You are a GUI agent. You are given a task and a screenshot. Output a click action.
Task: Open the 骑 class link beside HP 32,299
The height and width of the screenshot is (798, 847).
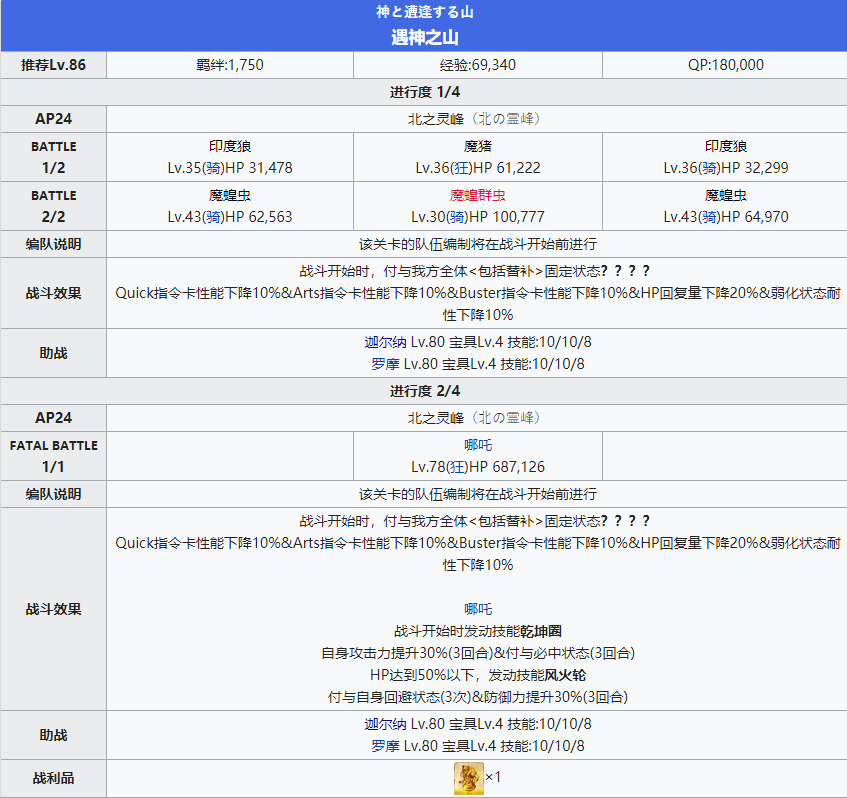(709, 169)
